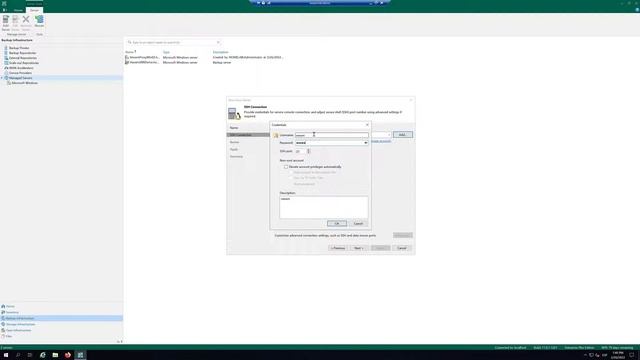Click the Home view icon in navigation pane
Image resolution: width=640 pixels, height=360 pixels.
3,306
